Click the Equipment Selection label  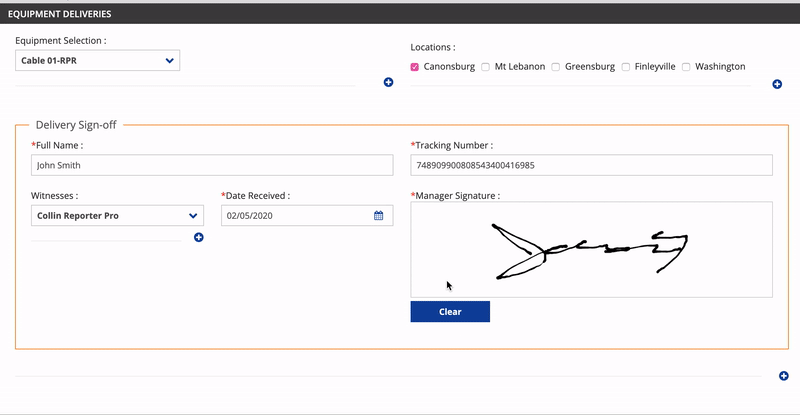click(61, 40)
